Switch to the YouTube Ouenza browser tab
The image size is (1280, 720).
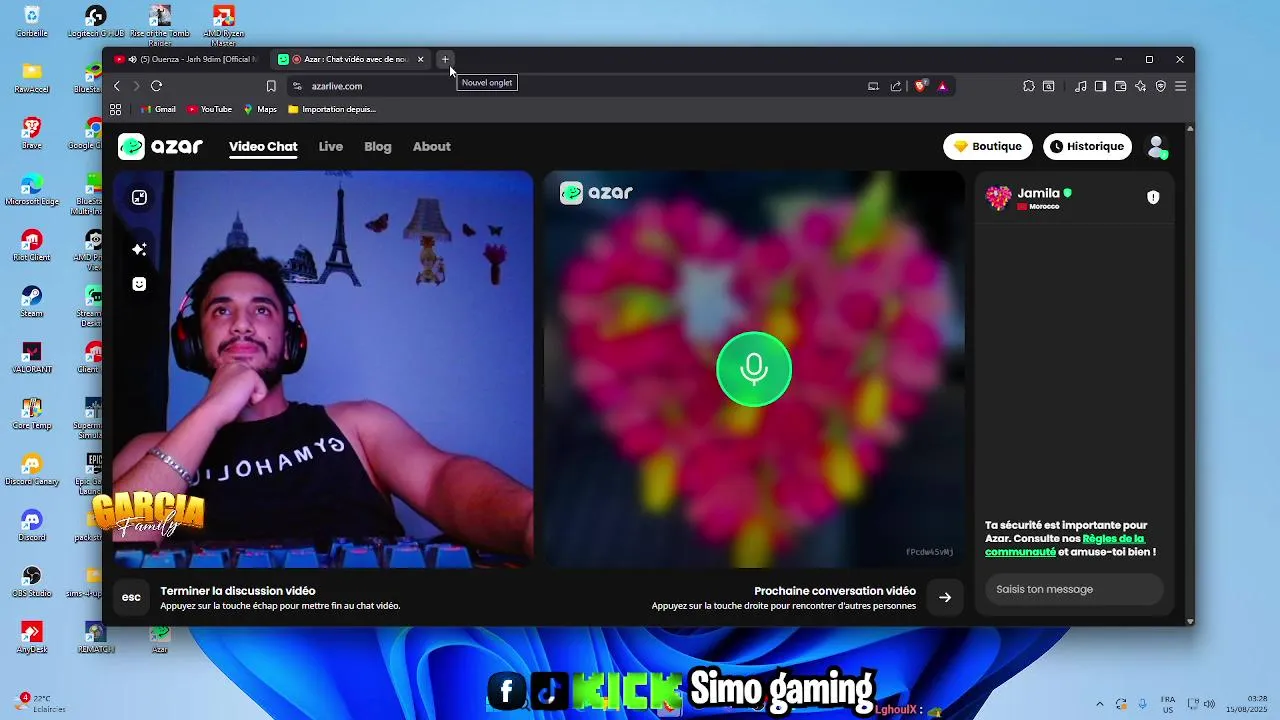pyautogui.click(x=186, y=59)
